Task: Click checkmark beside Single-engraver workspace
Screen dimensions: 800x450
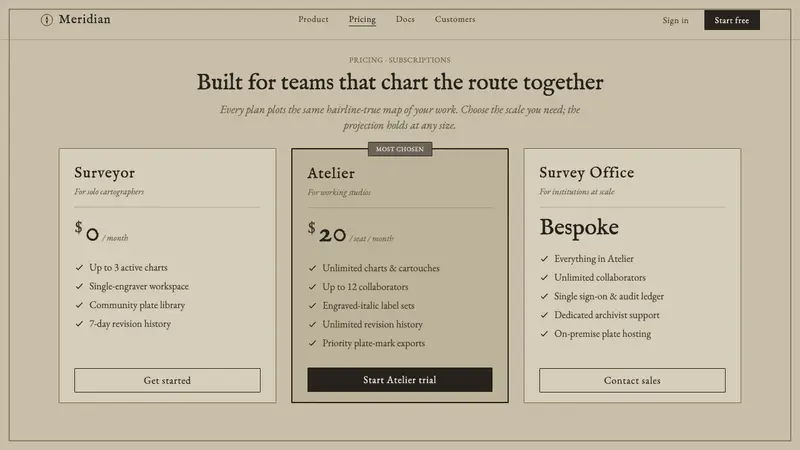Action: pos(79,286)
